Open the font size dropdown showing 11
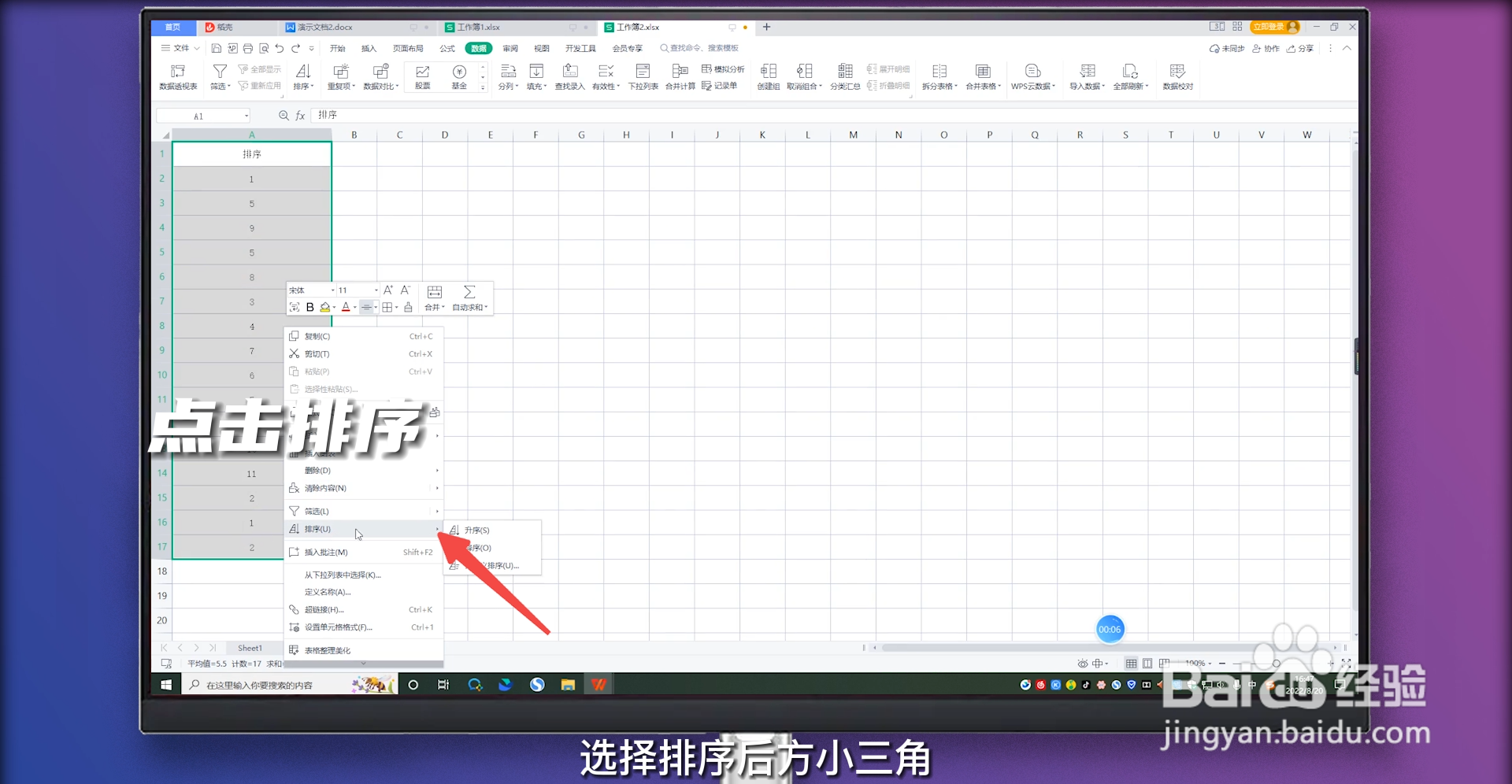 375,290
